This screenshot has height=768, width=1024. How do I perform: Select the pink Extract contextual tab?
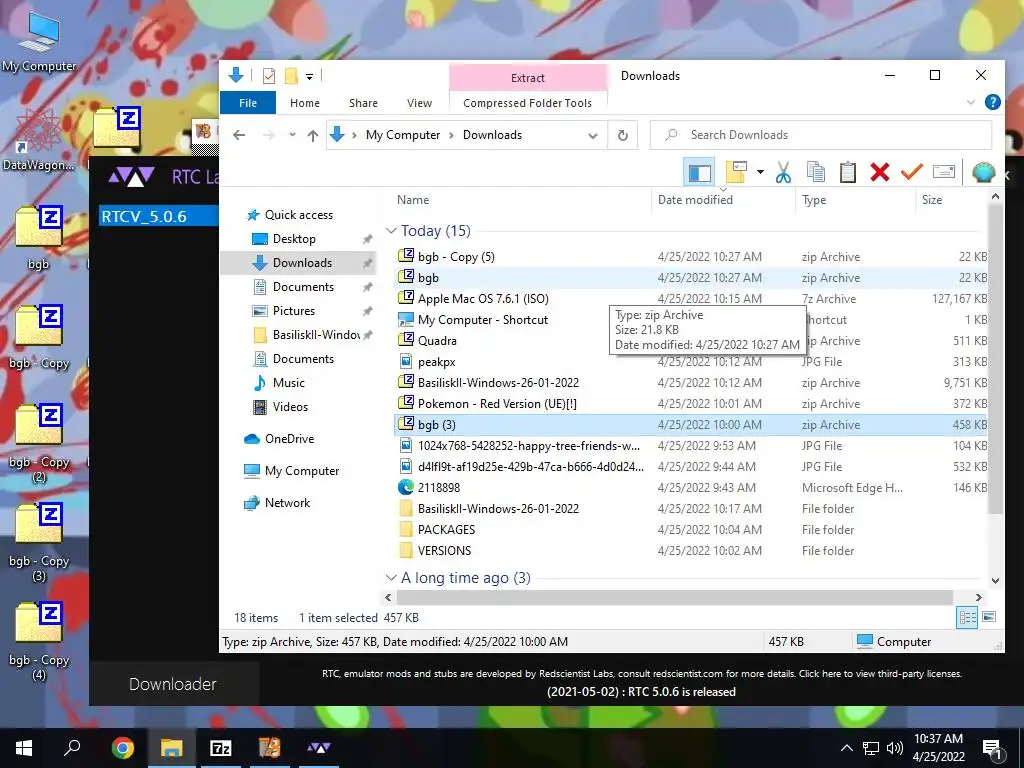(528, 78)
